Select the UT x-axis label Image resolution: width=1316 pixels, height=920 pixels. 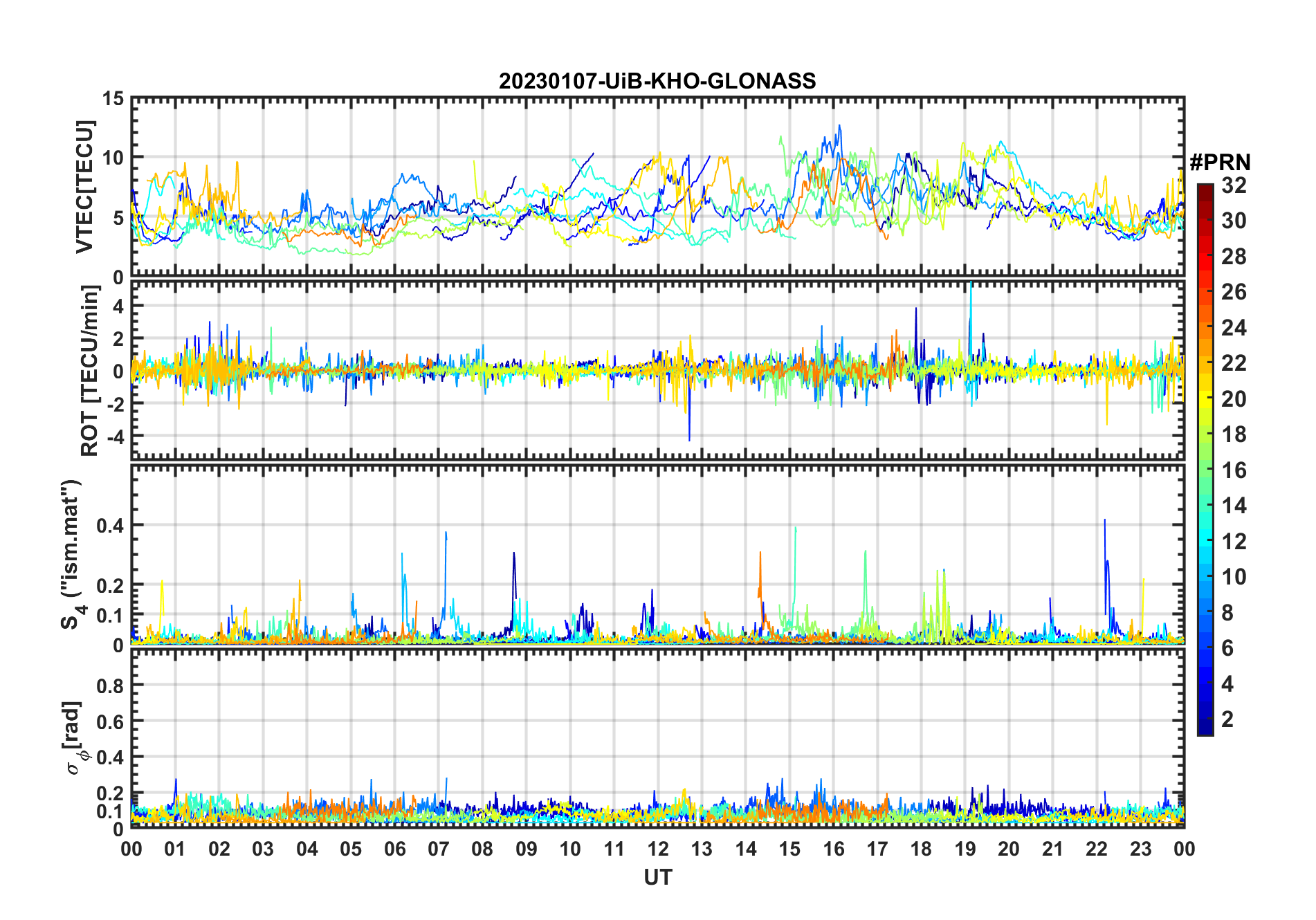658,877
